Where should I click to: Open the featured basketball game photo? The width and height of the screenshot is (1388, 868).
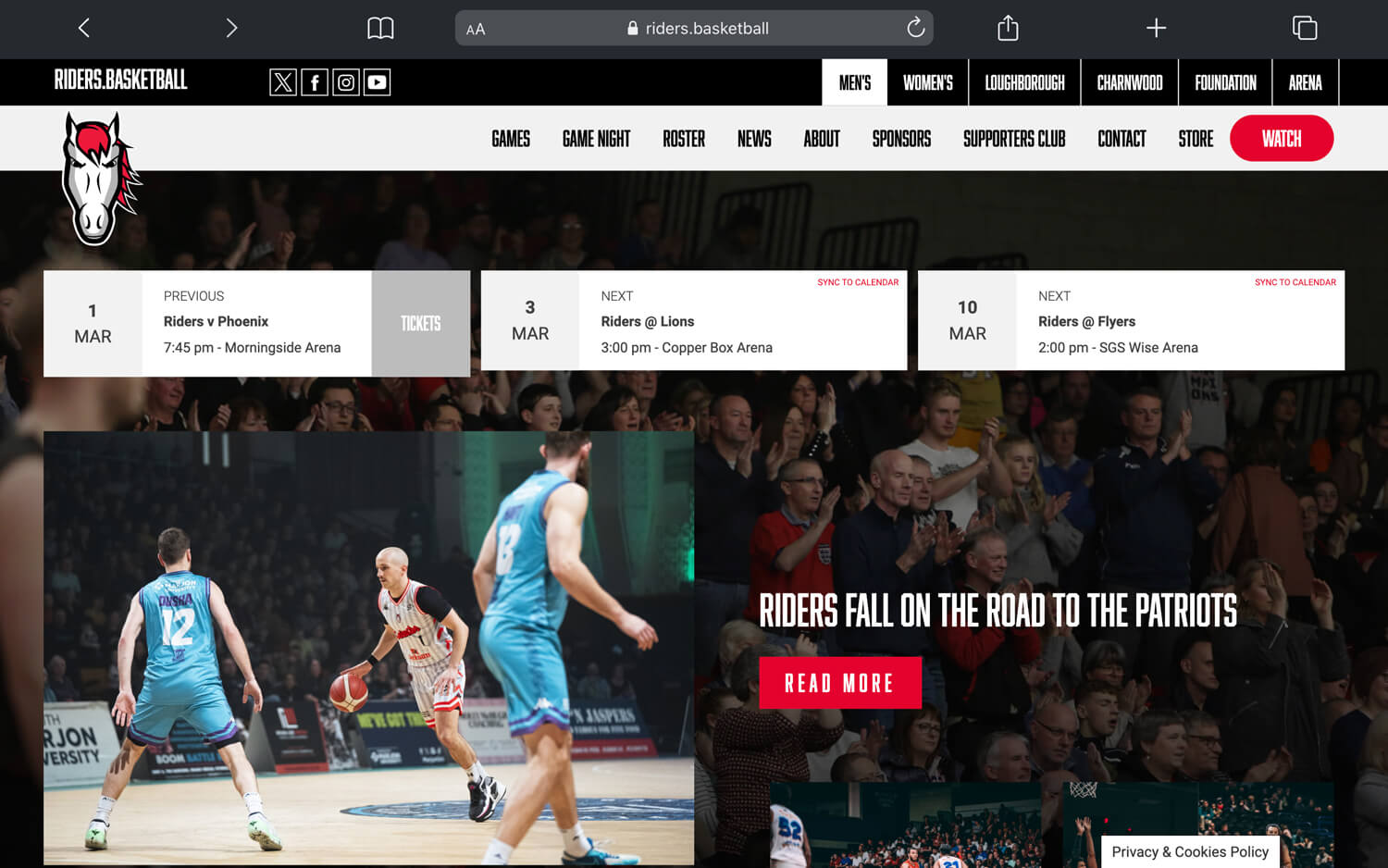[x=368, y=648]
